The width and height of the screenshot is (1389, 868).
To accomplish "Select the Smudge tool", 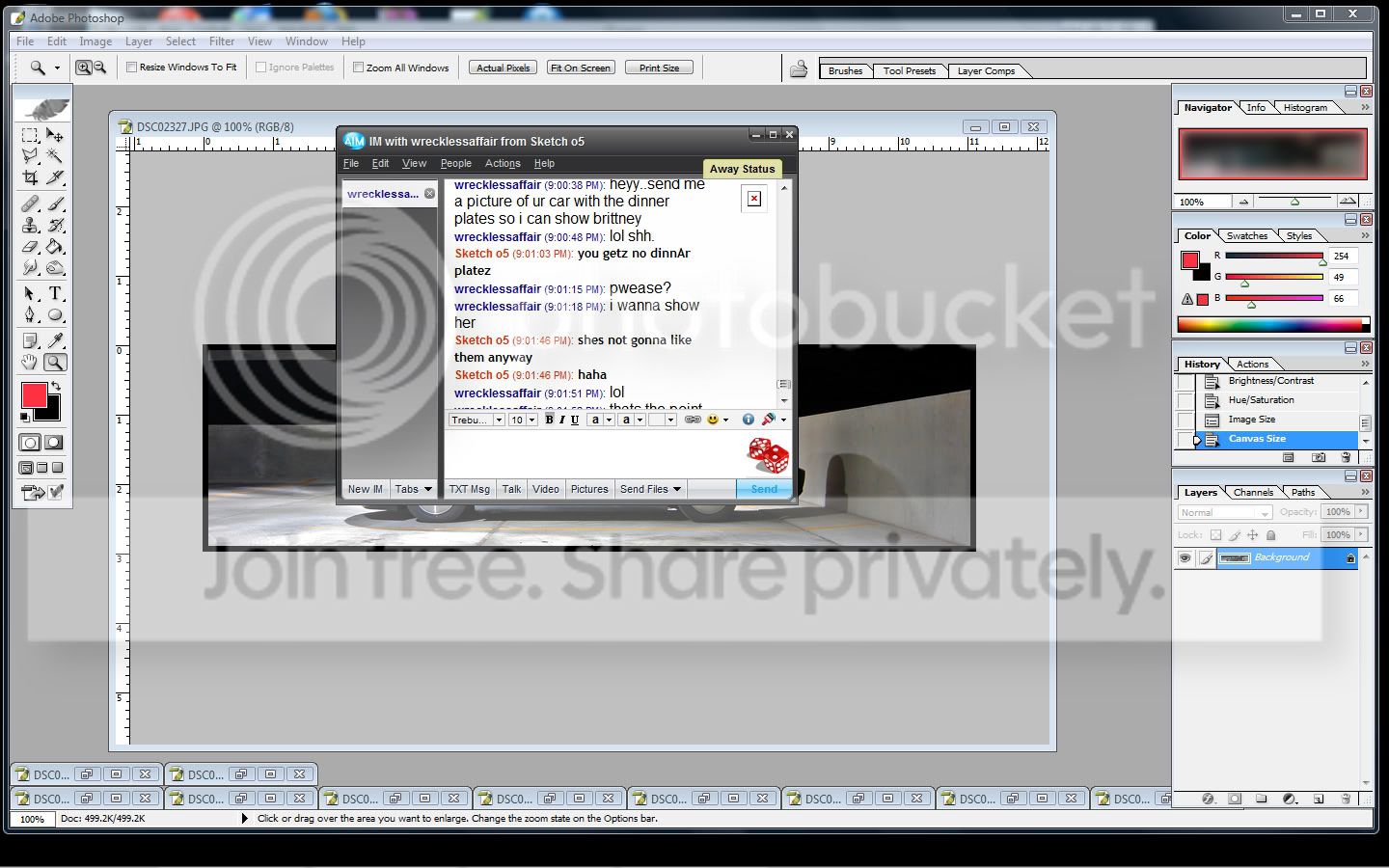I will (x=30, y=267).
